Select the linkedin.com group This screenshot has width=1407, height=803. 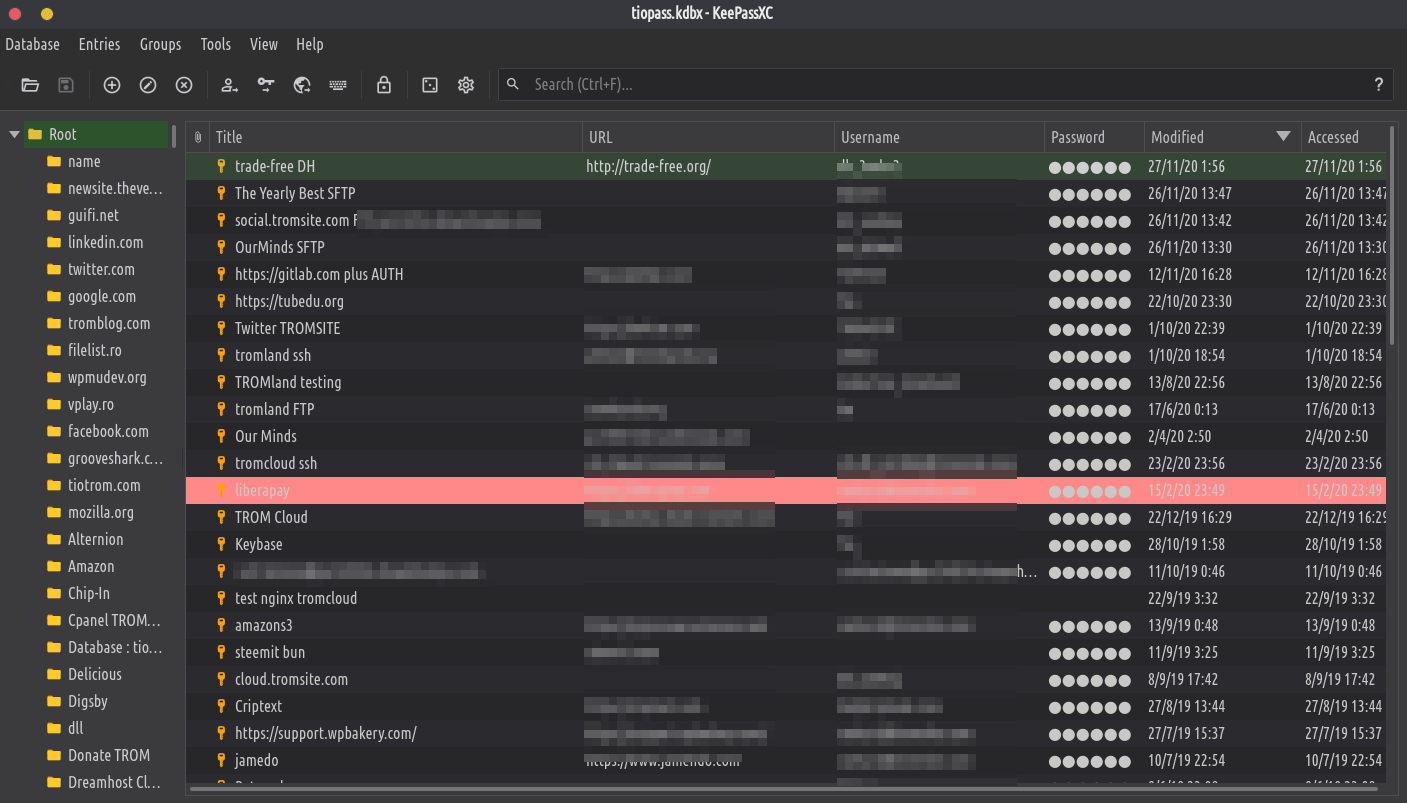pyautogui.click(x=105, y=242)
